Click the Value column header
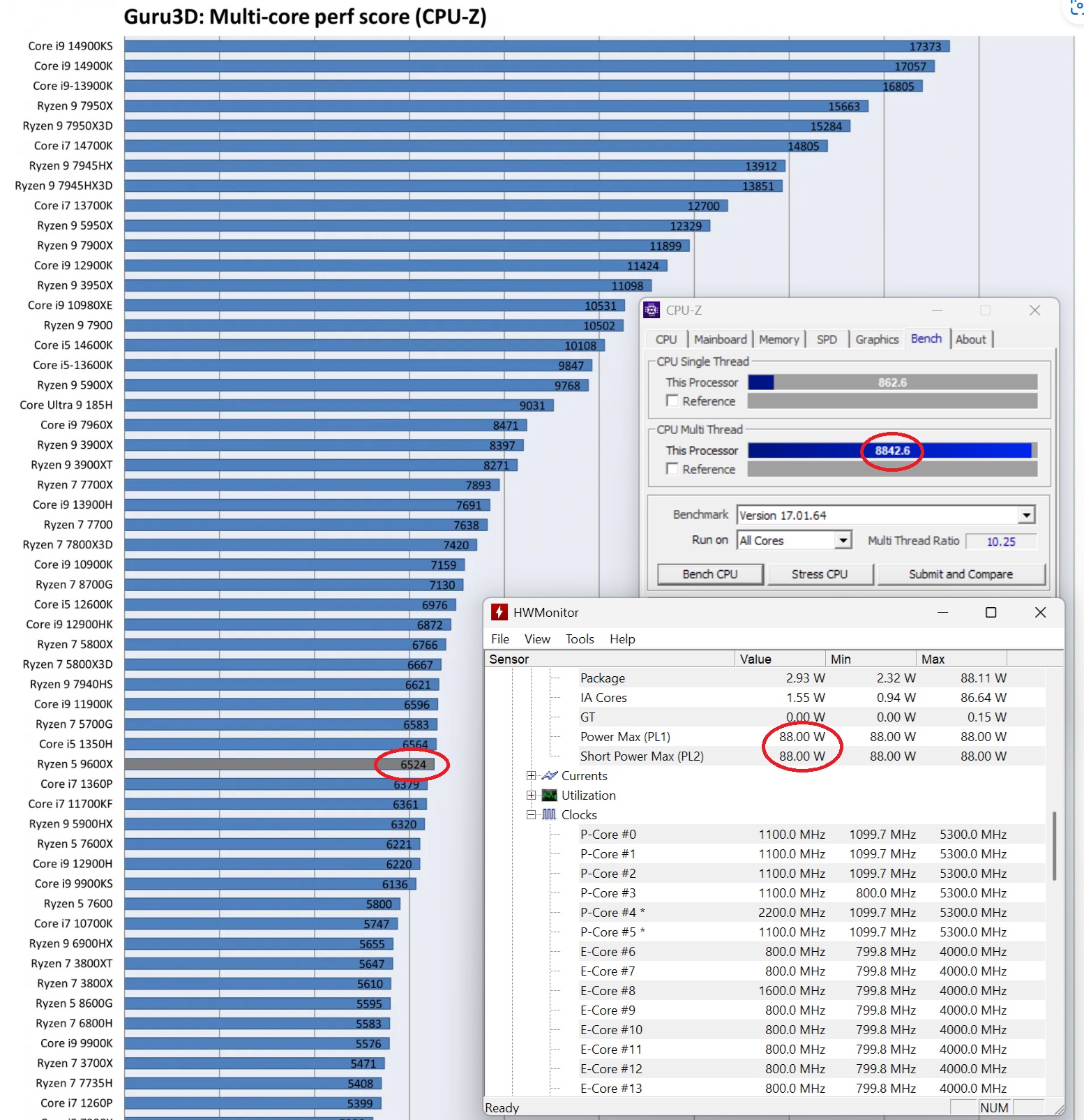This screenshot has width=1084, height=1120. [780, 659]
